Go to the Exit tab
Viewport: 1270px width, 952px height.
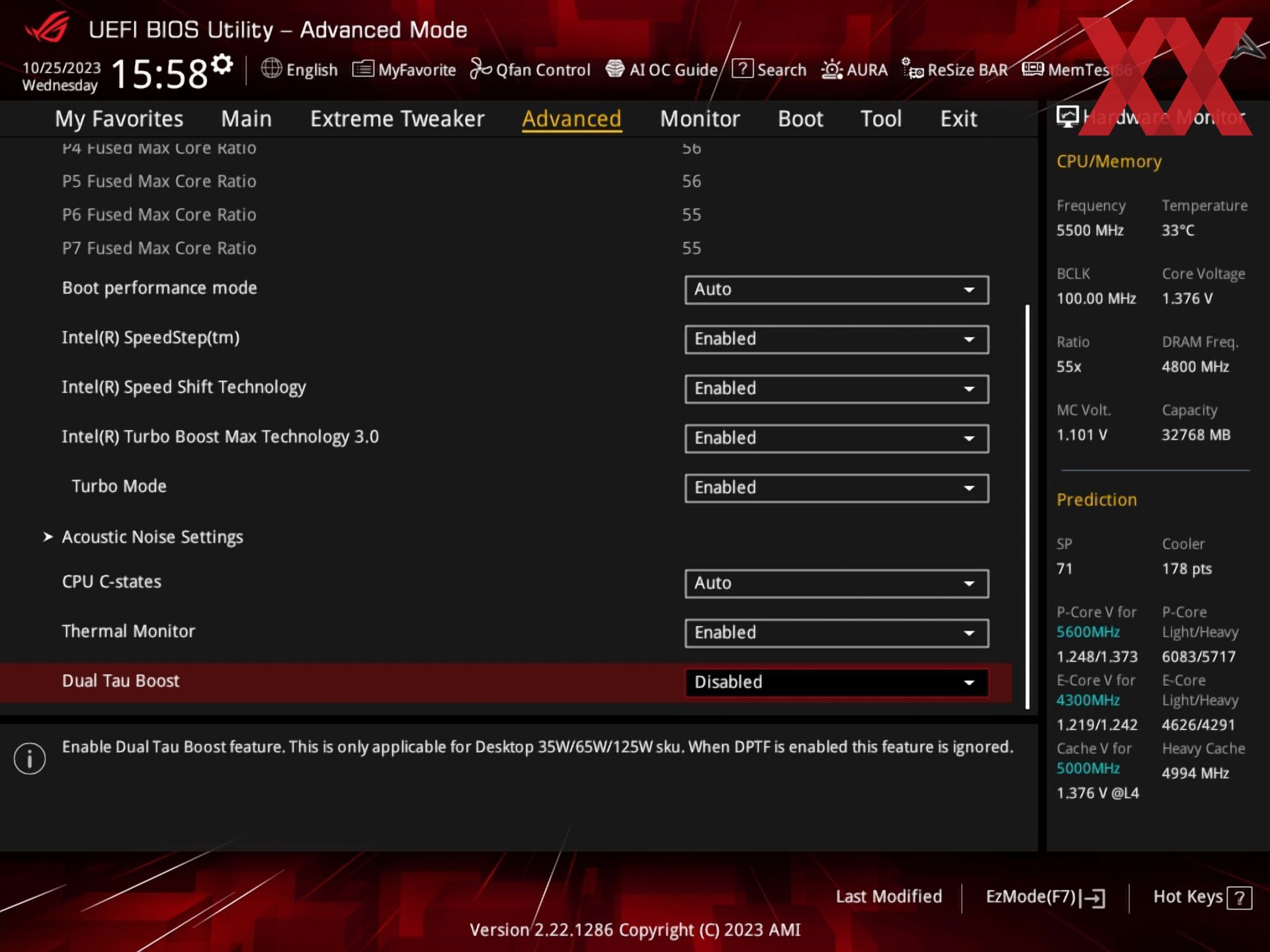(x=958, y=119)
